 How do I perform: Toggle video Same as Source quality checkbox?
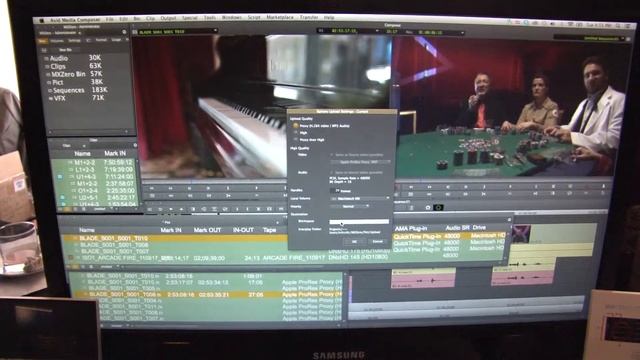[332, 155]
